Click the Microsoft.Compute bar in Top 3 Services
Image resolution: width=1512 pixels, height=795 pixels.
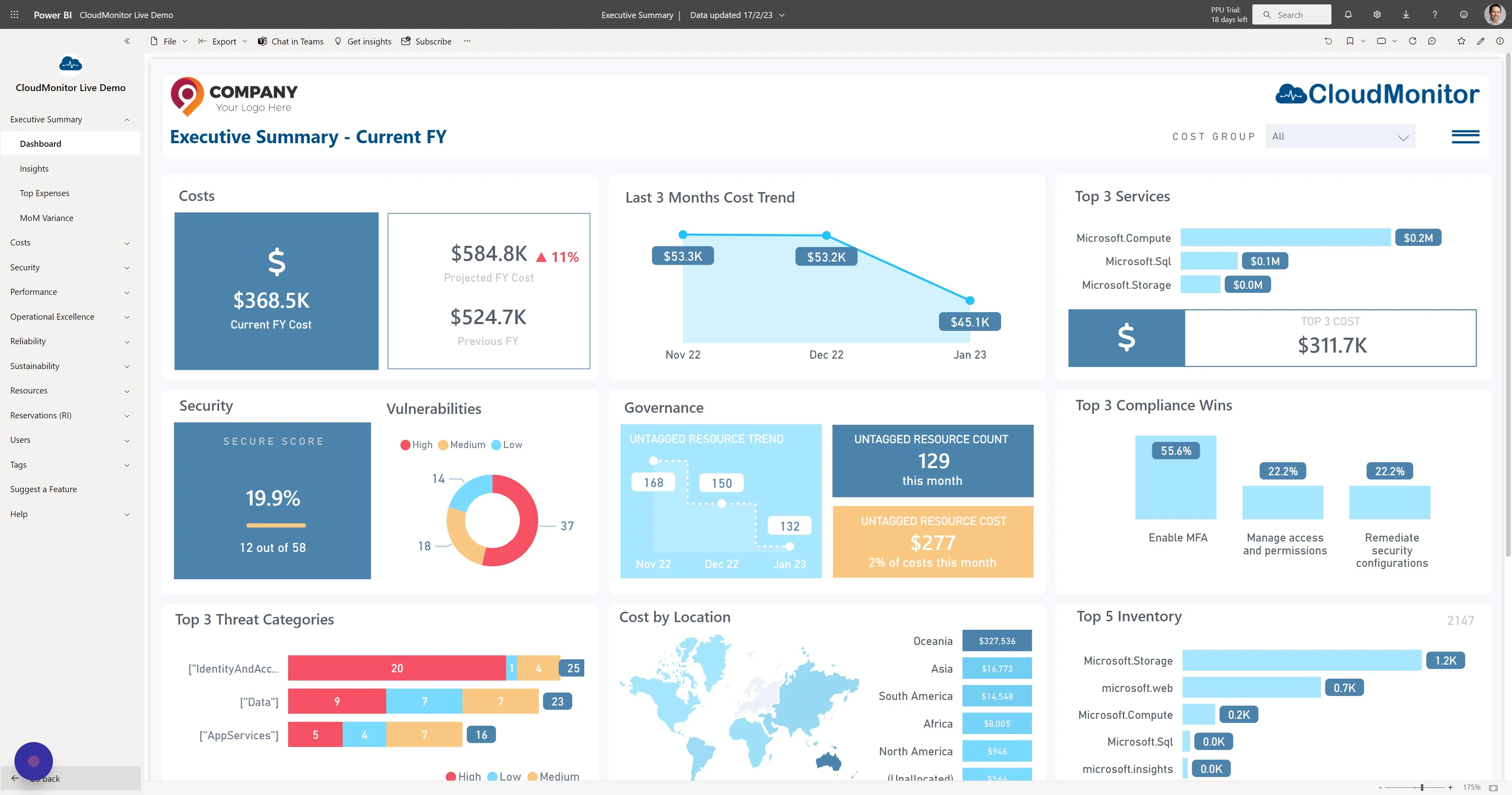pyautogui.click(x=1285, y=237)
